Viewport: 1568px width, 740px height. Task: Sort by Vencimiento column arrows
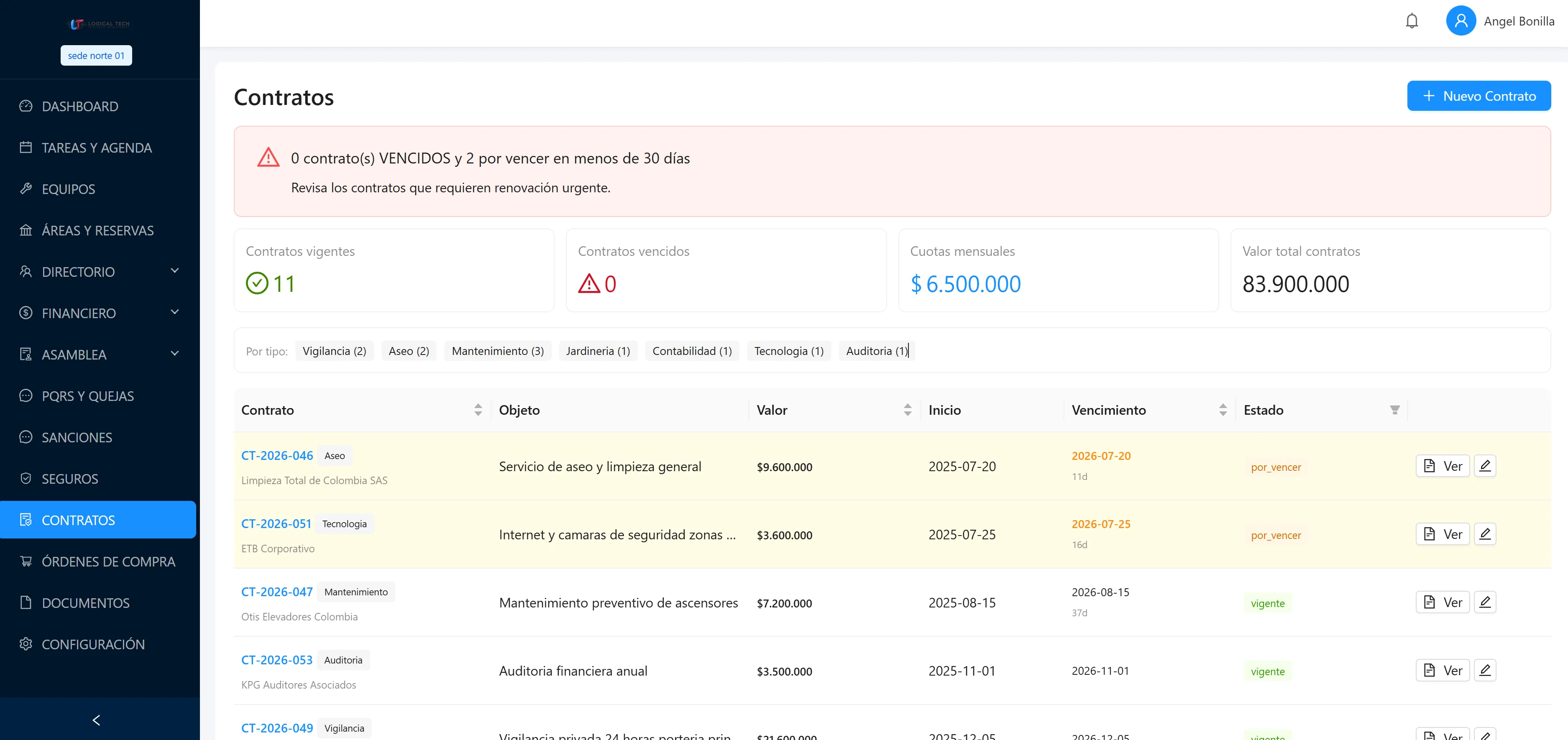pyautogui.click(x=1223, y=410)
